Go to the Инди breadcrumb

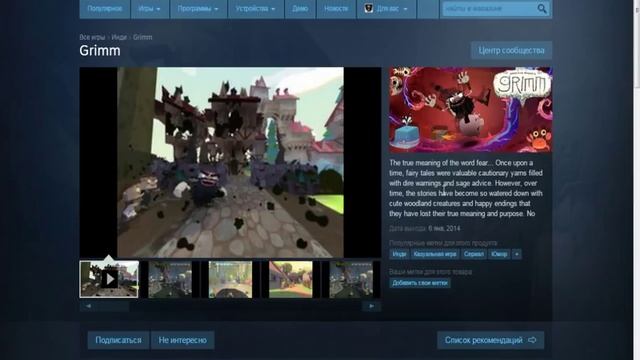[119, 37]
